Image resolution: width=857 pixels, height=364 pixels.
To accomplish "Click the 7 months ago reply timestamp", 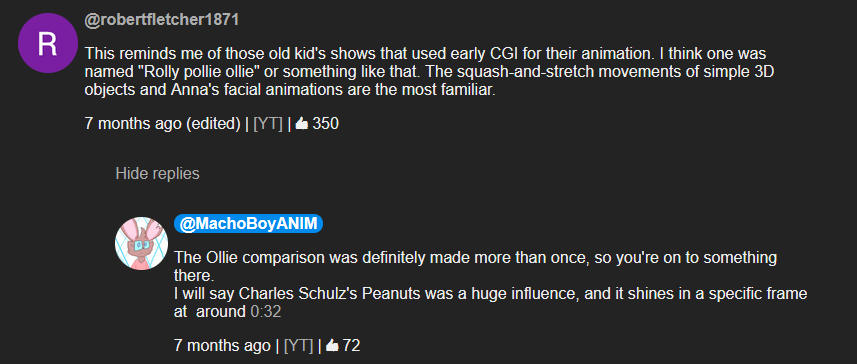I will [x=222, y=345].
